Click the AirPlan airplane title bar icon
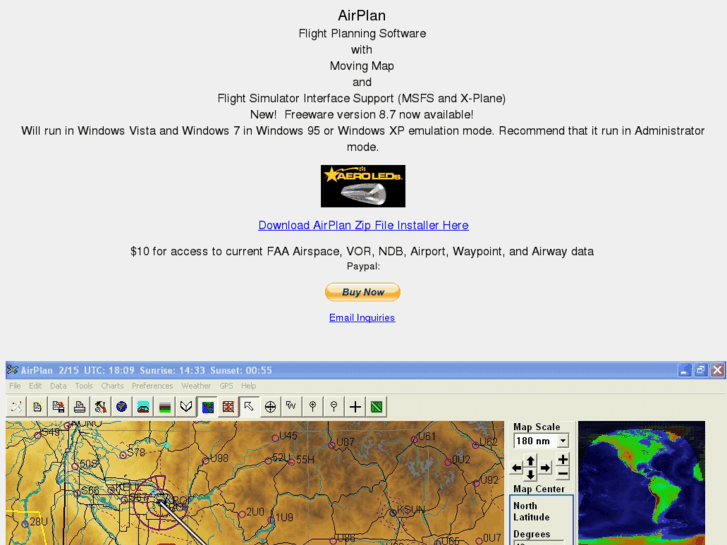 pyautogui.click(x=13, y=370)
